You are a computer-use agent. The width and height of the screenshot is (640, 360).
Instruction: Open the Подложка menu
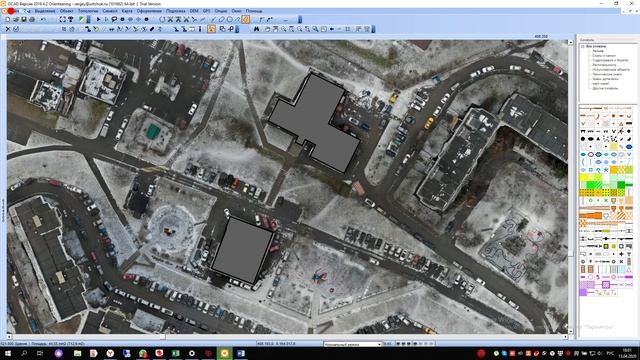(x=176, y=11)
